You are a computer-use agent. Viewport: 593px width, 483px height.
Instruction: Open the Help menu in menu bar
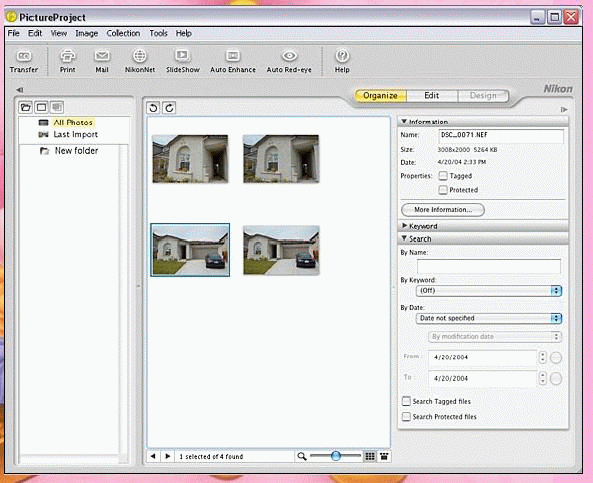(x=183, y=33)
